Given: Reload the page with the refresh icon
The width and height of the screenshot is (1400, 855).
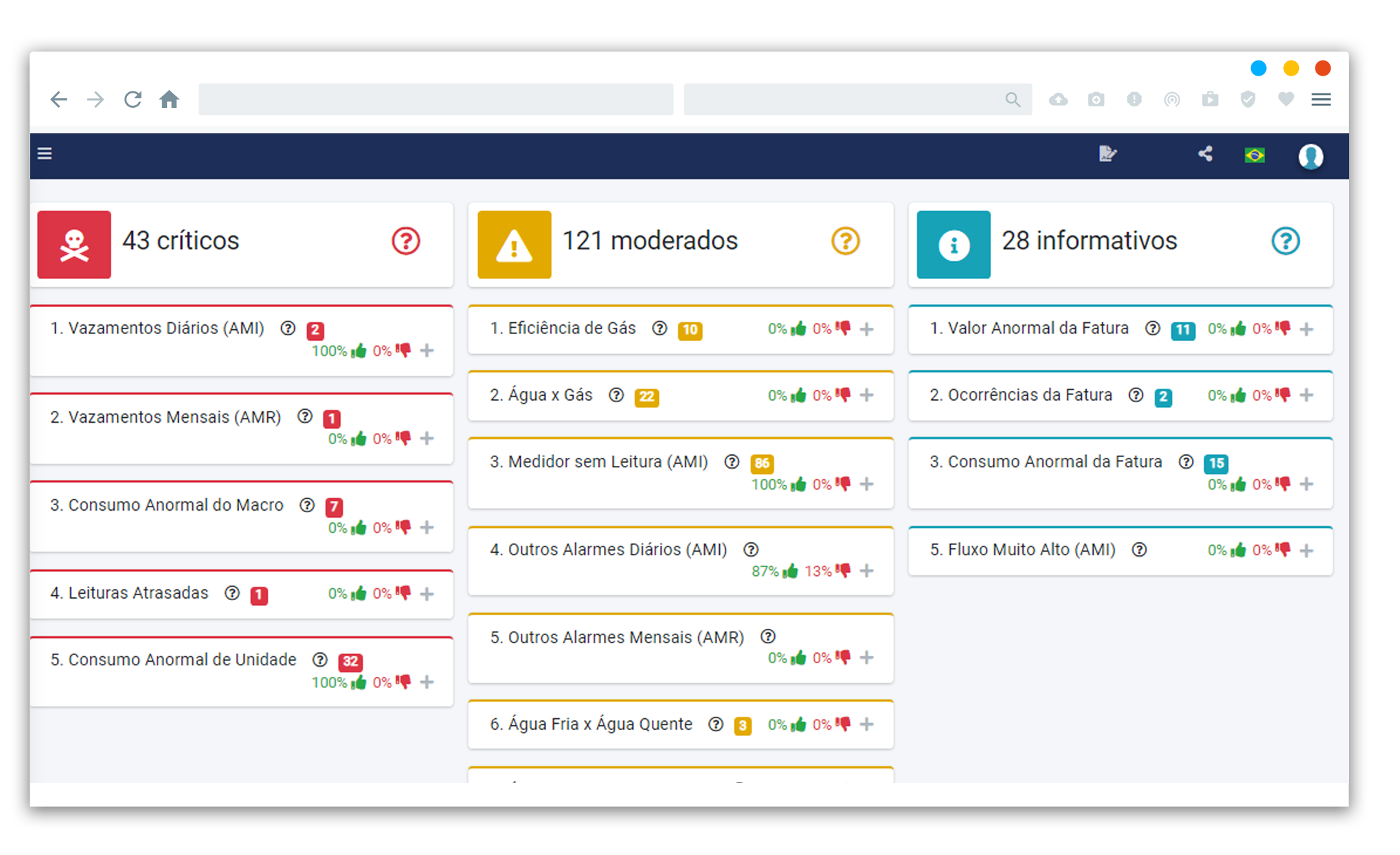Looking at the screenshot, I should [133, 100].
